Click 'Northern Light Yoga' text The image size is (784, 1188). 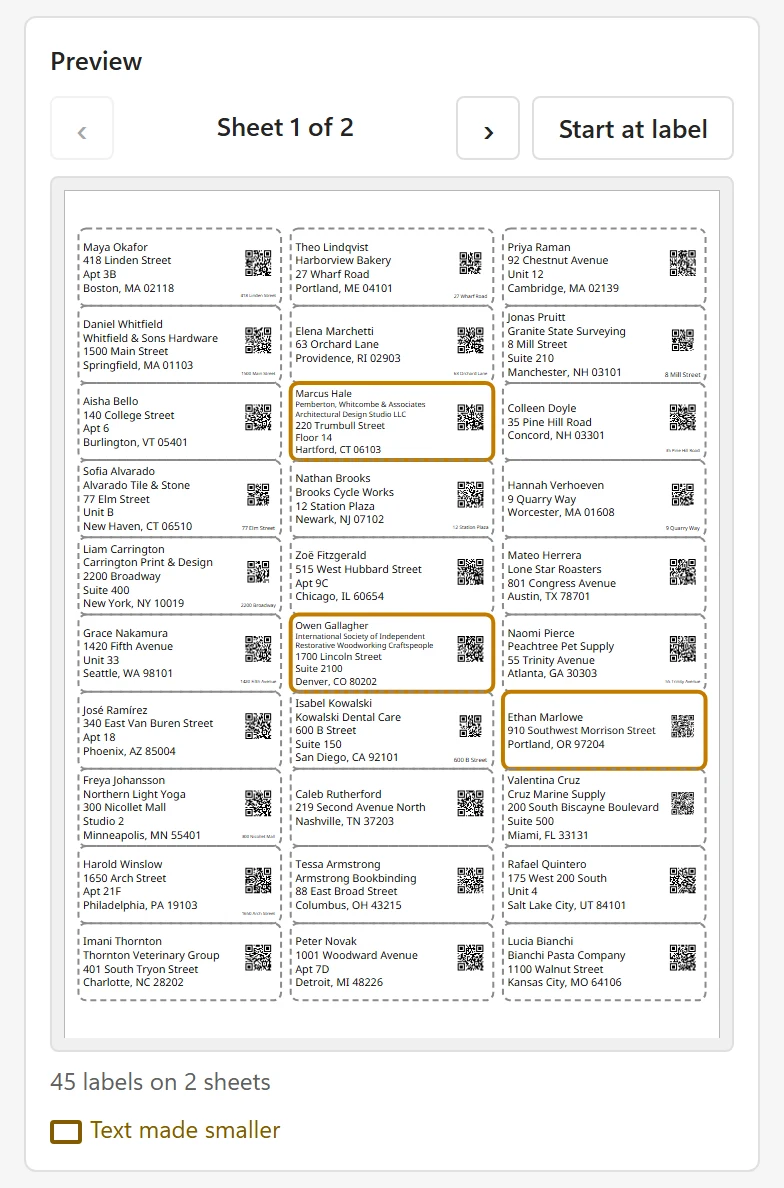coord(134,794)
